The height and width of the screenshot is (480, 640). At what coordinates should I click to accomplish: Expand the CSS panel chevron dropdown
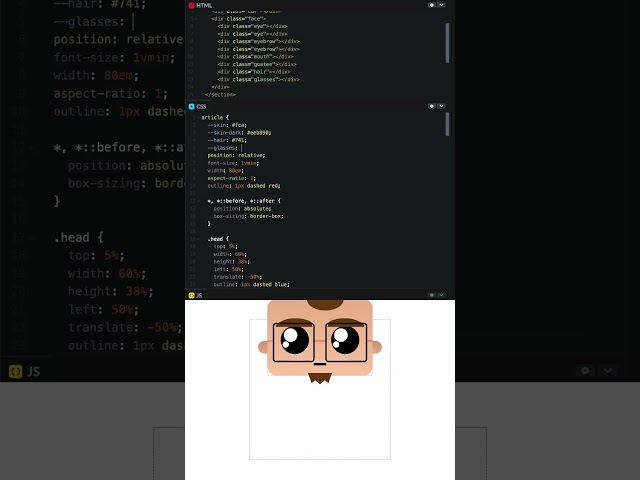pos(441,106)
